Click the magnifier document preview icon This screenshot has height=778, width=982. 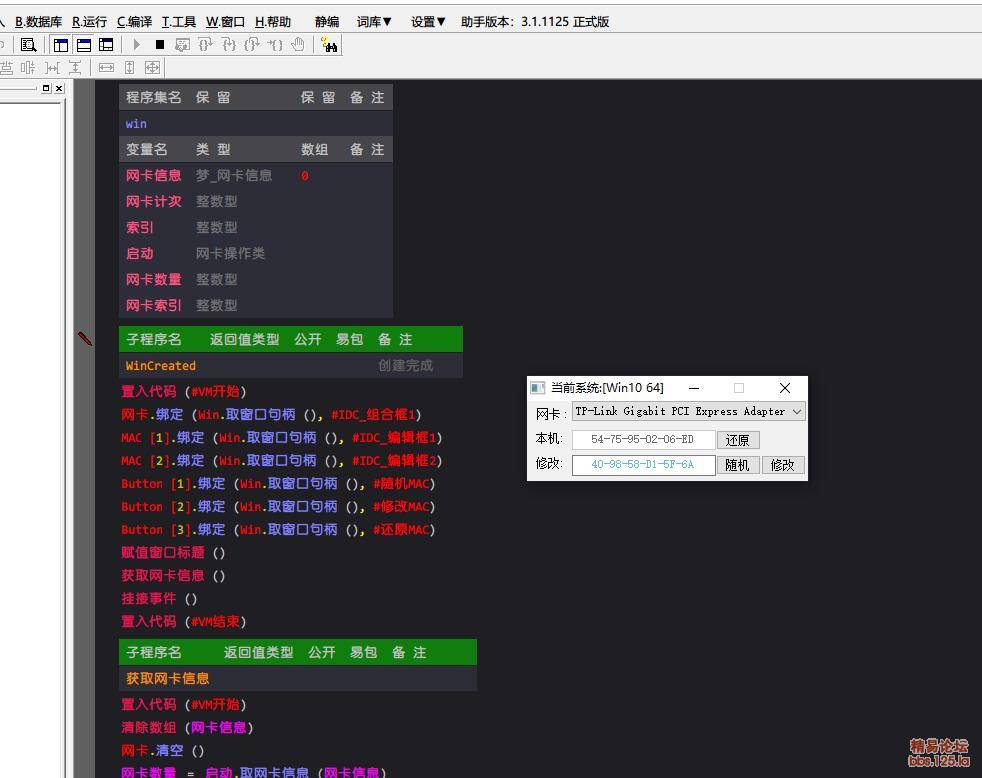28,45
